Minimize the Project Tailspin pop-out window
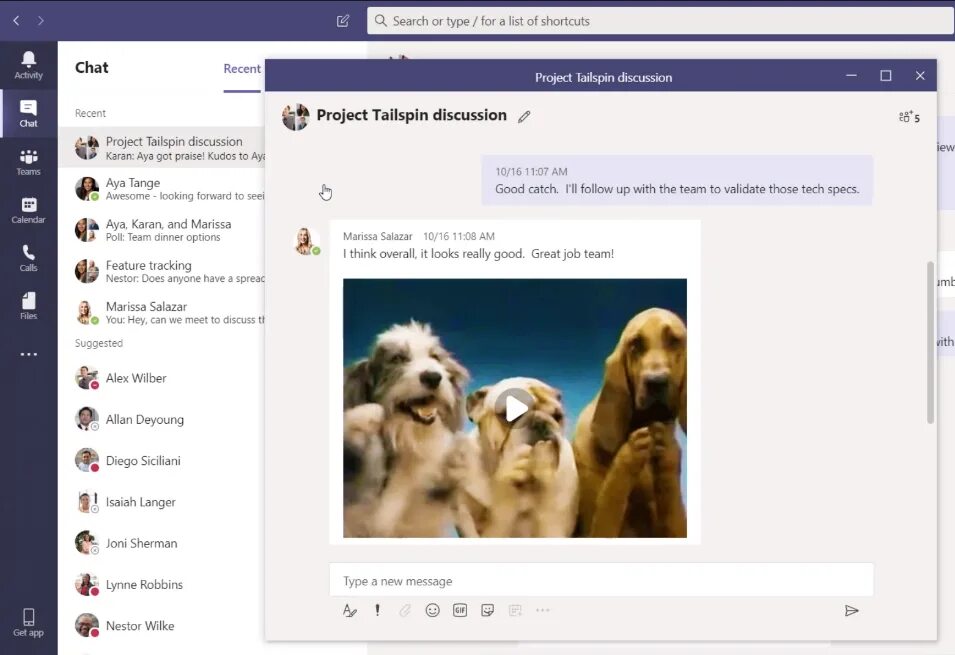 coord(851,76)
